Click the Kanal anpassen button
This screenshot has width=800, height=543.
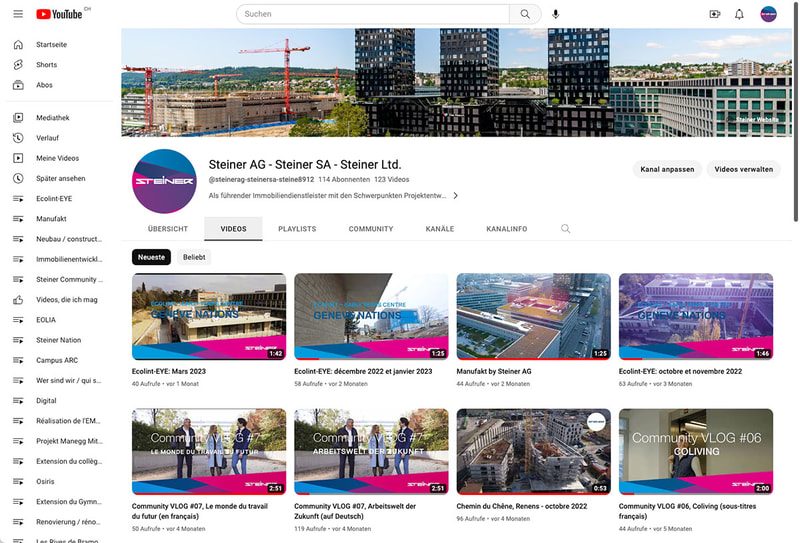coord(667,169)
